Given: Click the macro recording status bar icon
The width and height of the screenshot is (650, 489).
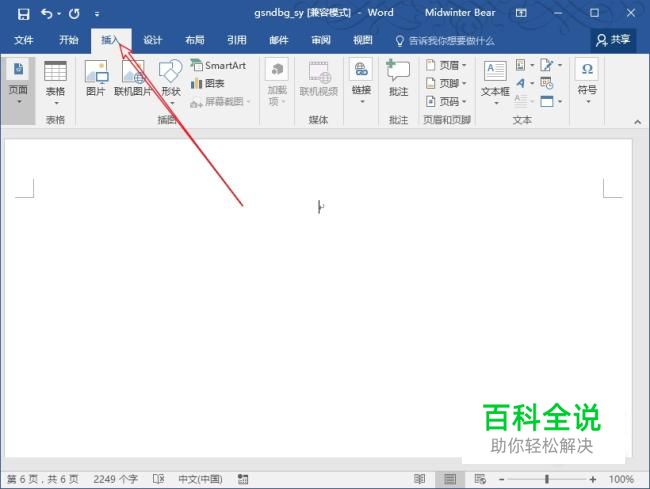Looking at the screenshot, I should (243, 479).
